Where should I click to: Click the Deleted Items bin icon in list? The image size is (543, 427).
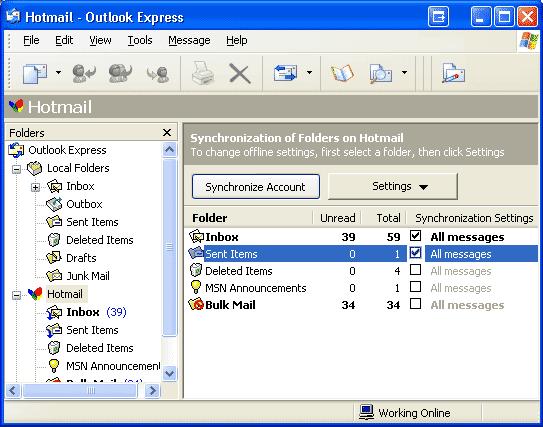(x=196, y=270)
